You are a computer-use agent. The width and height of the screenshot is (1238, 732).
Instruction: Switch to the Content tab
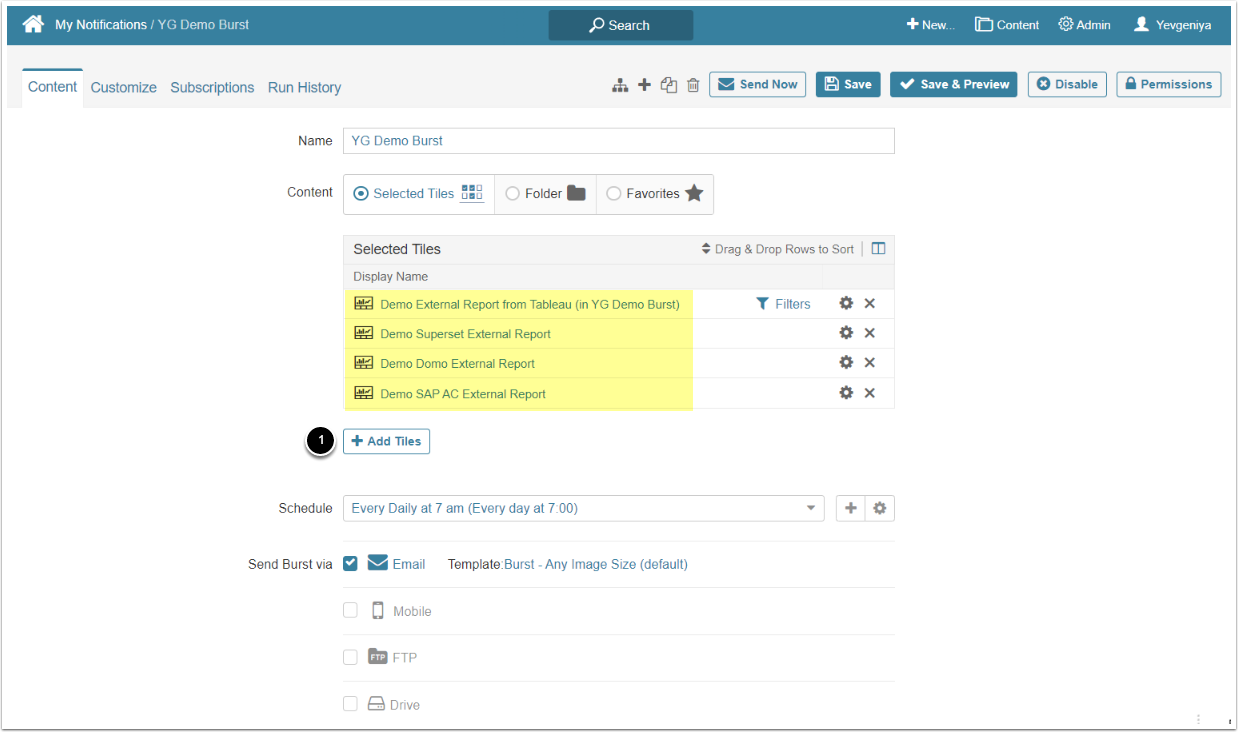click(52, 87)
